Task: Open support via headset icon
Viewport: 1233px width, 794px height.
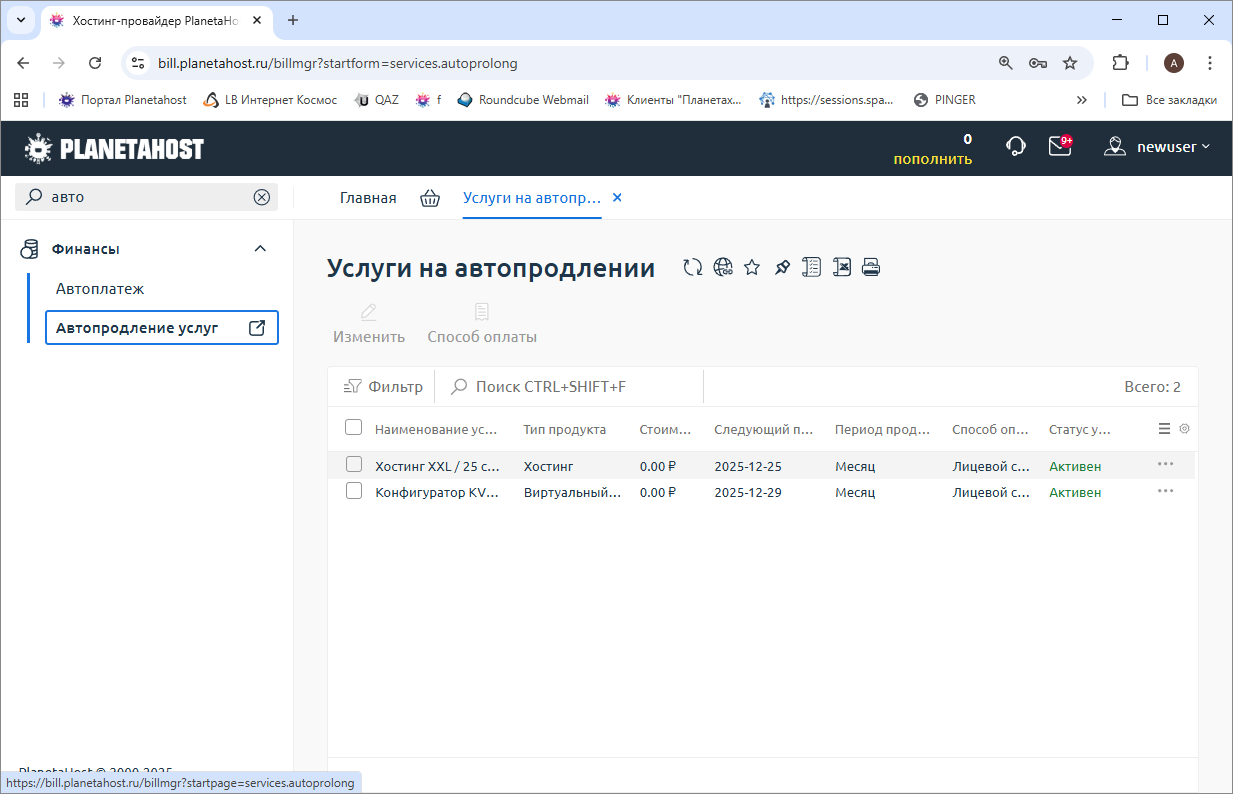Action: coord(1016,147)
